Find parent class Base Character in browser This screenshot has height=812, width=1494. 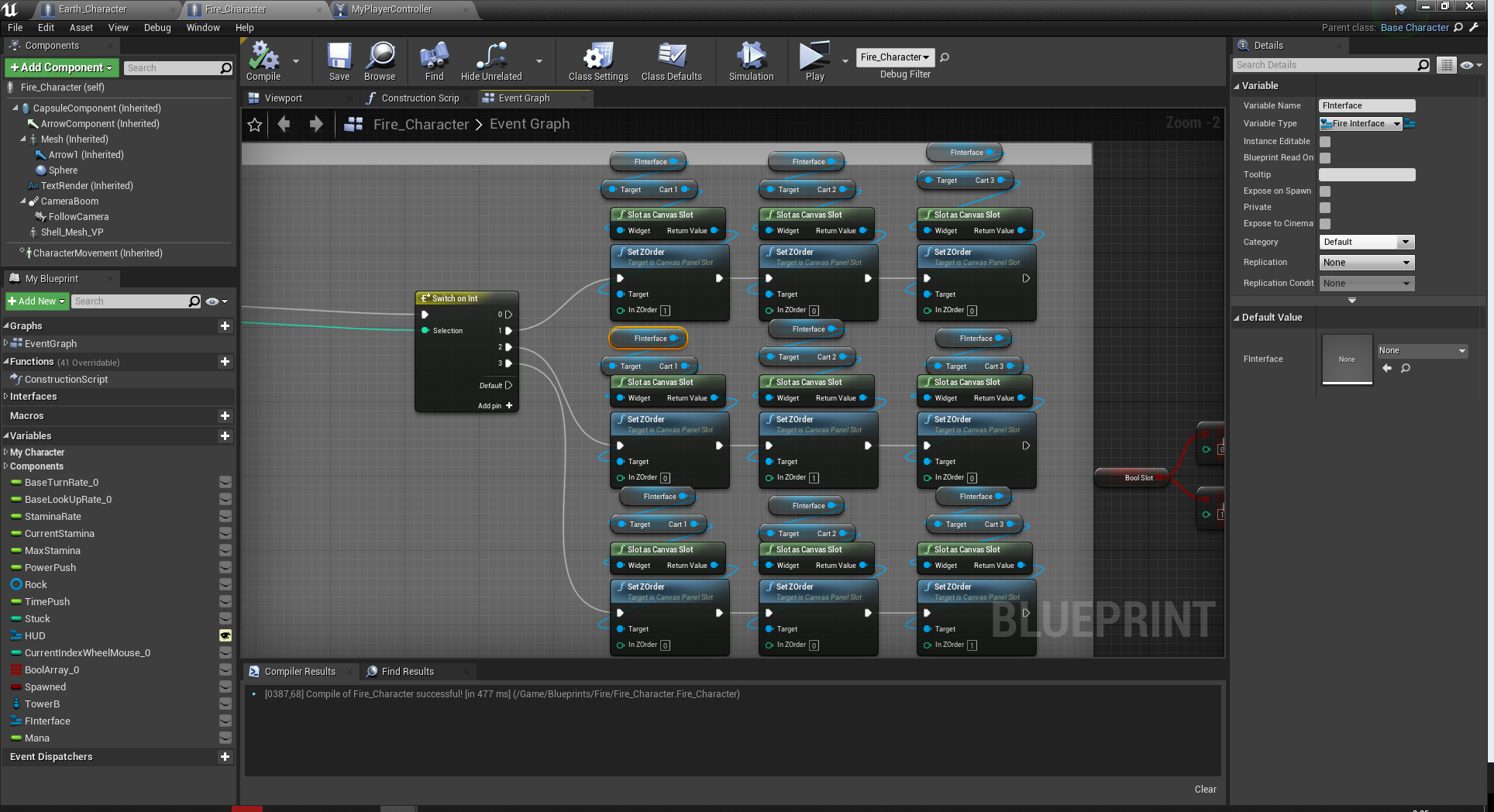click(1458, 27)
